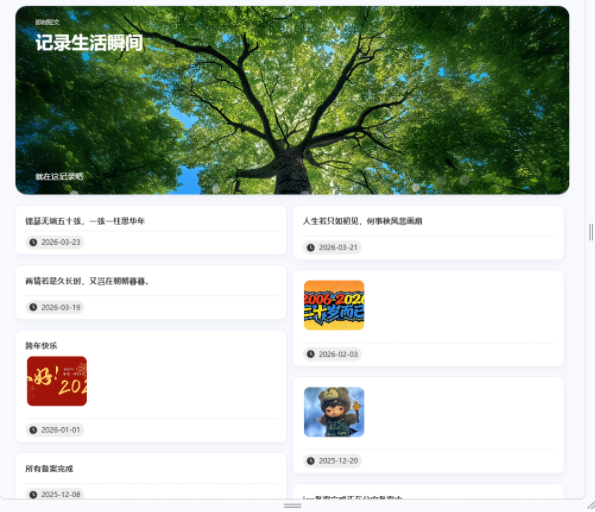
Task: Click the clock icon beside 2026-03-23
Action: pyautogui.click(x=33, y=242)
